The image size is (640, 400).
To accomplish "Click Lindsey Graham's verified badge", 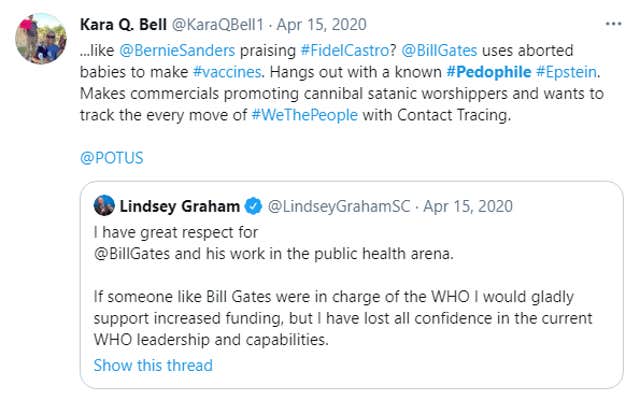I will [x=254, y=206].
